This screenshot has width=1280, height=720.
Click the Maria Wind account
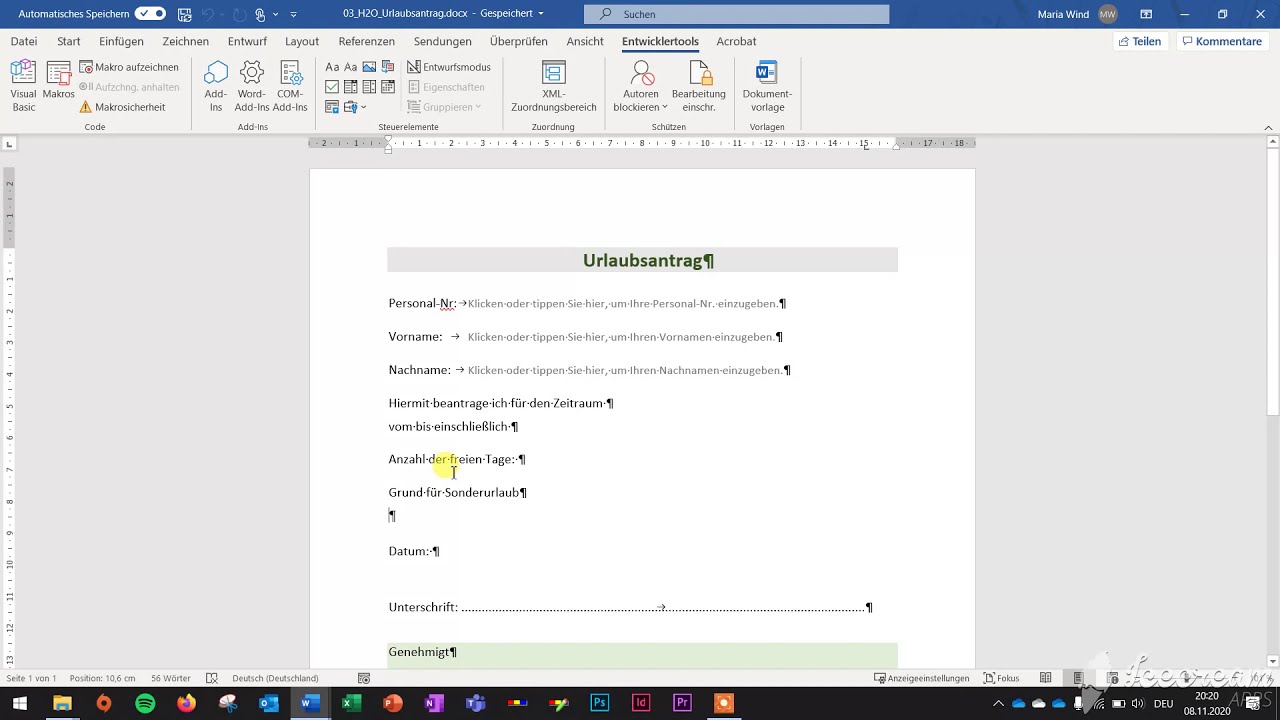[x=1077, y=14]
